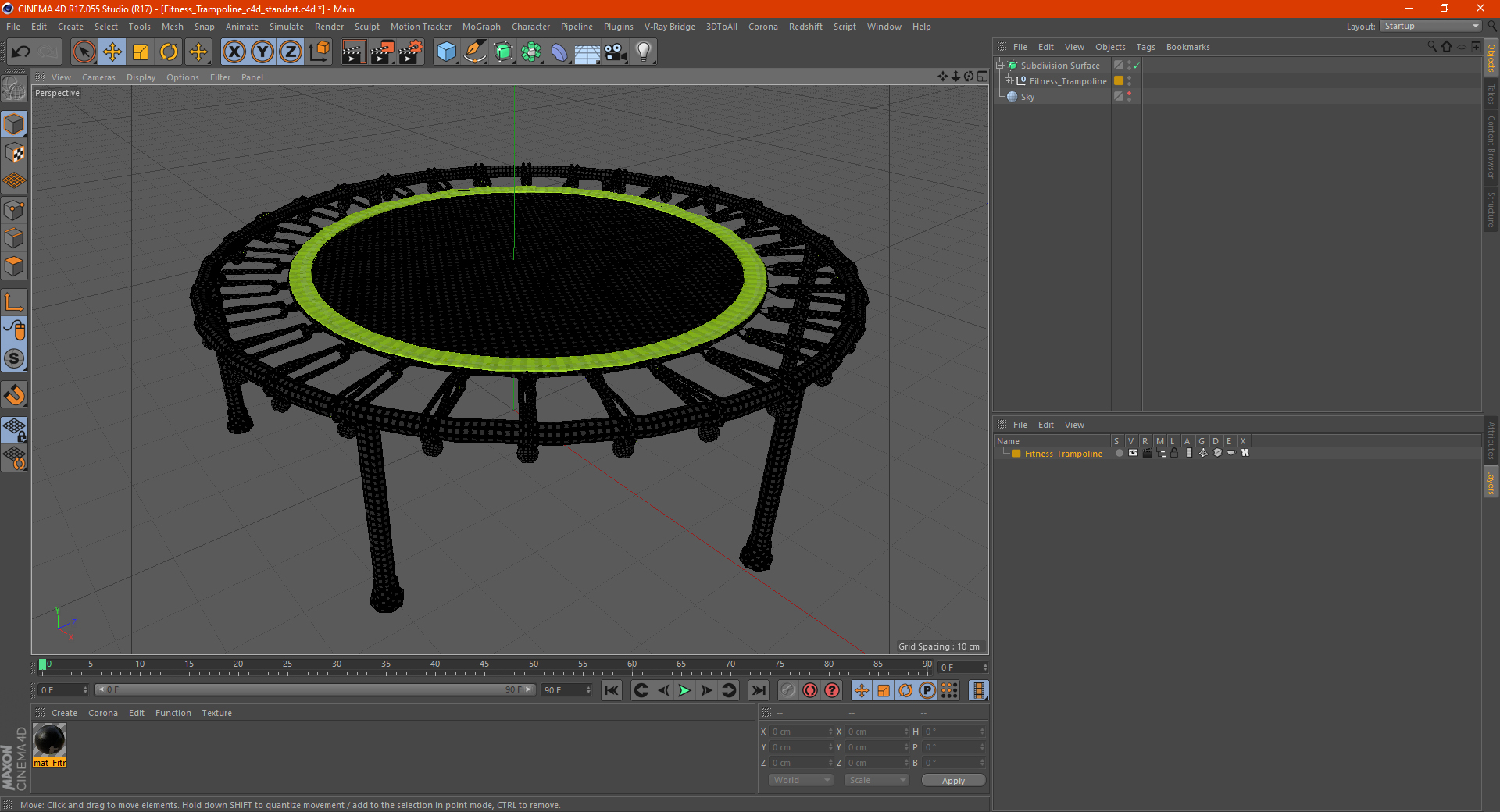Switch to Polygons mode

click(x=14, y=266)
